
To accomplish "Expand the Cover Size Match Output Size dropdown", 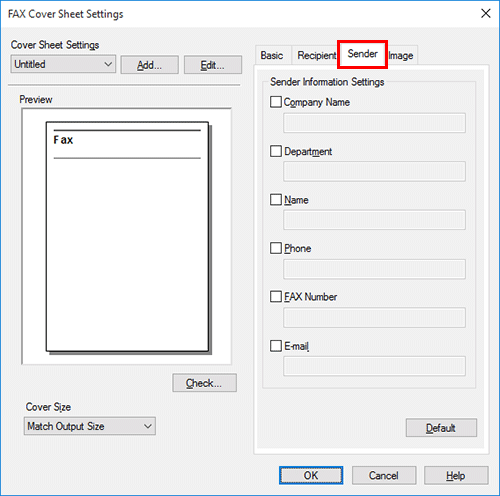I will pos(90,426).
